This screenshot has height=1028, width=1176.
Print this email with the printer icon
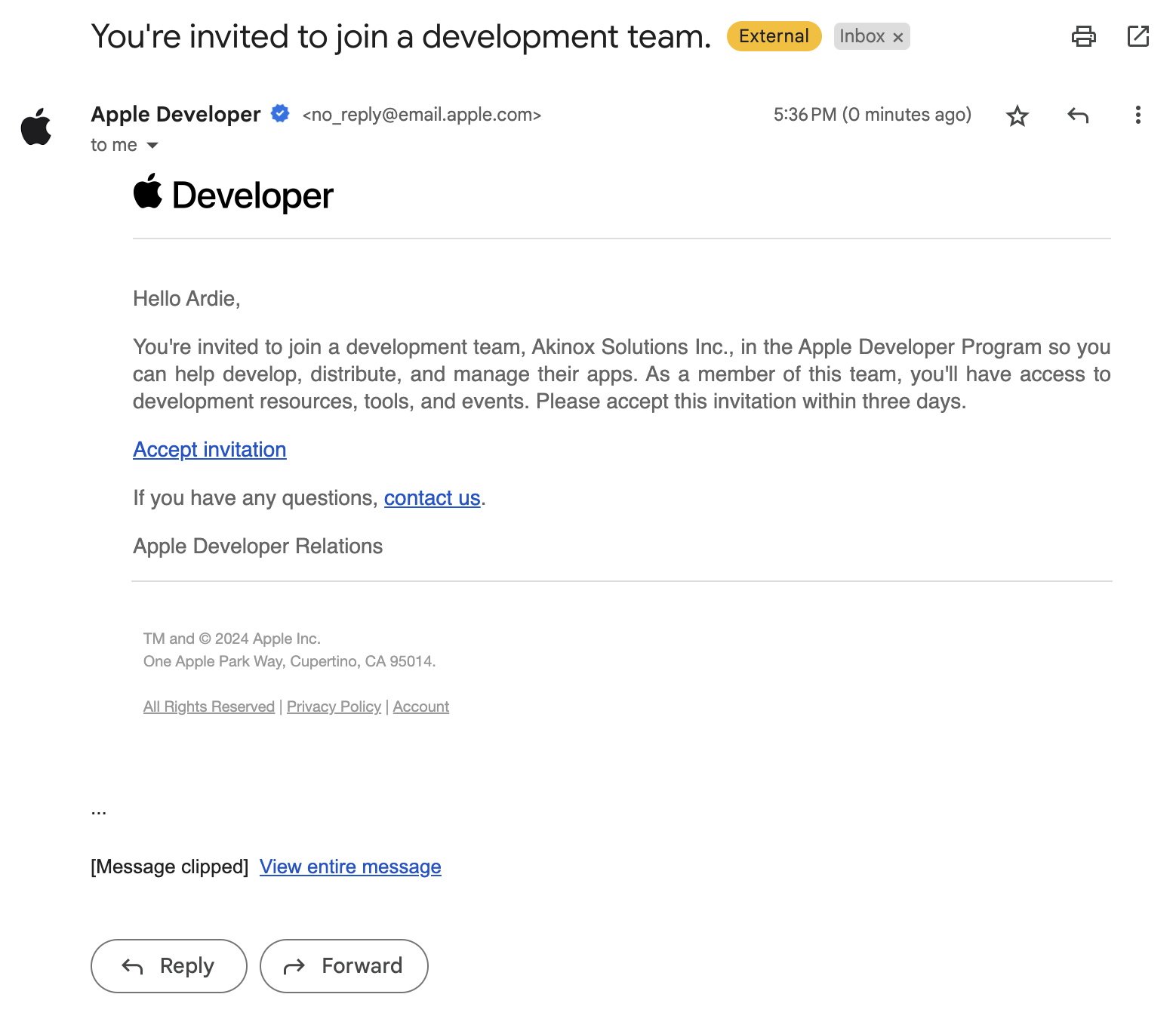1084,36
